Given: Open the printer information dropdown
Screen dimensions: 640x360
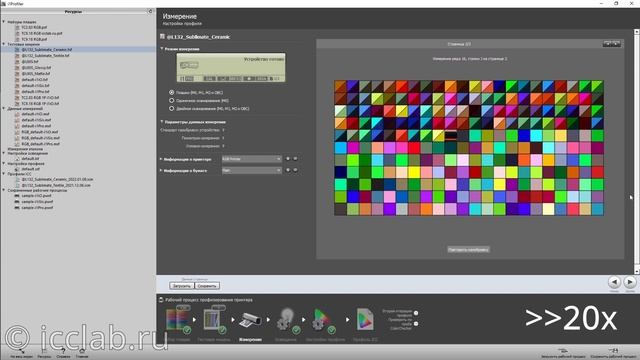Looking at the screenshot, I should (x=251, y=159).
